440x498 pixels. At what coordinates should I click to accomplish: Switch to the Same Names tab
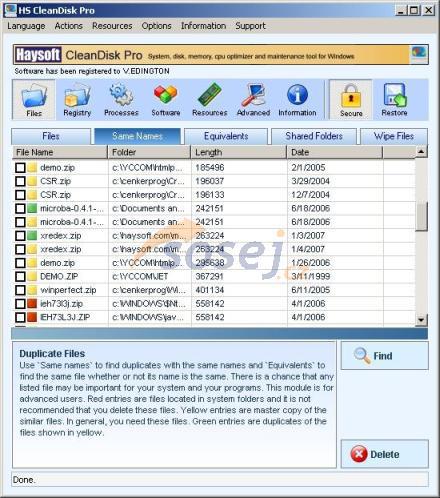(x=137, y=136)
